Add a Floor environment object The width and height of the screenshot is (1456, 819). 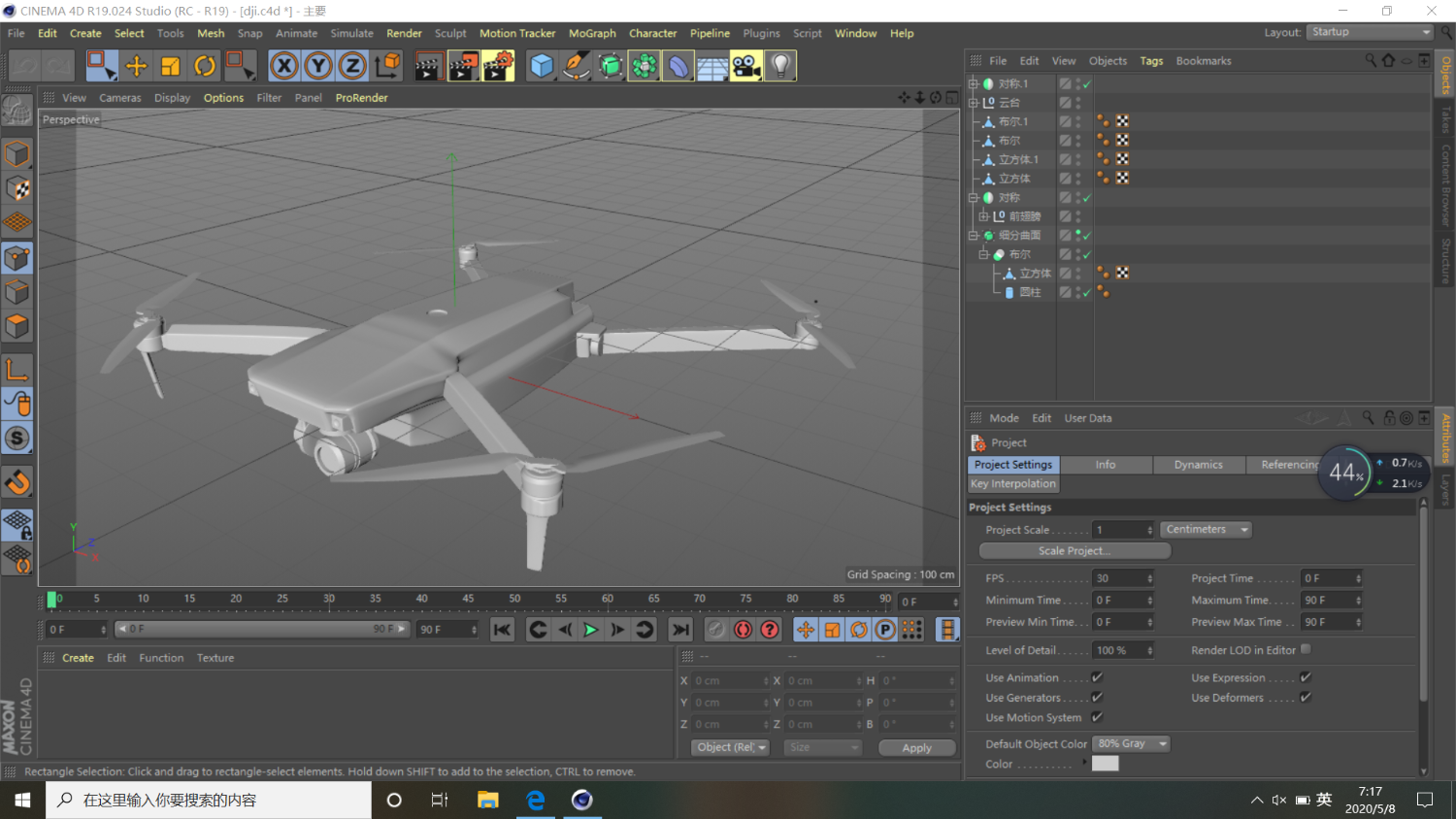click(711, 65)
